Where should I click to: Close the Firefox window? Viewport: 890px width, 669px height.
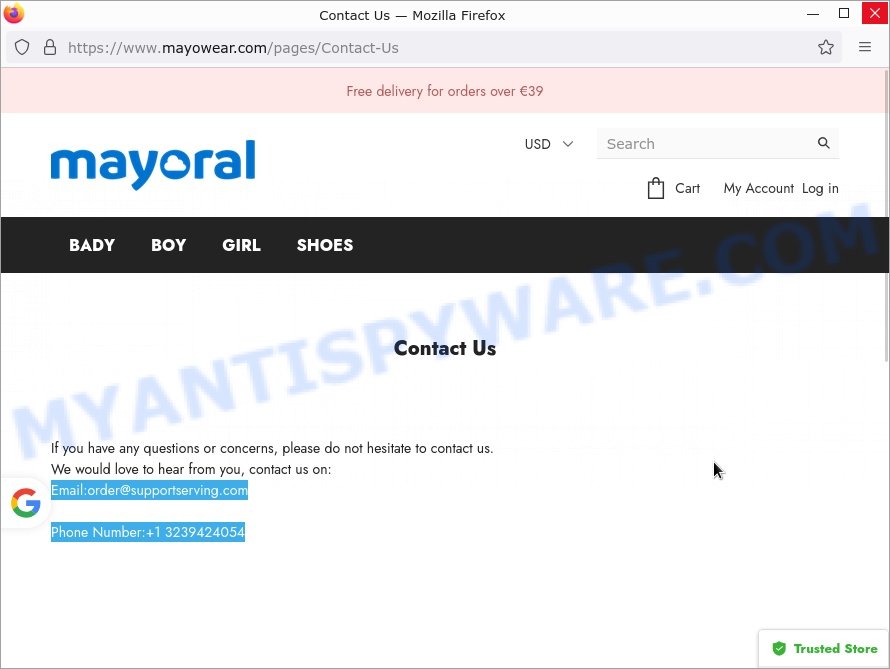click(875, 13)
